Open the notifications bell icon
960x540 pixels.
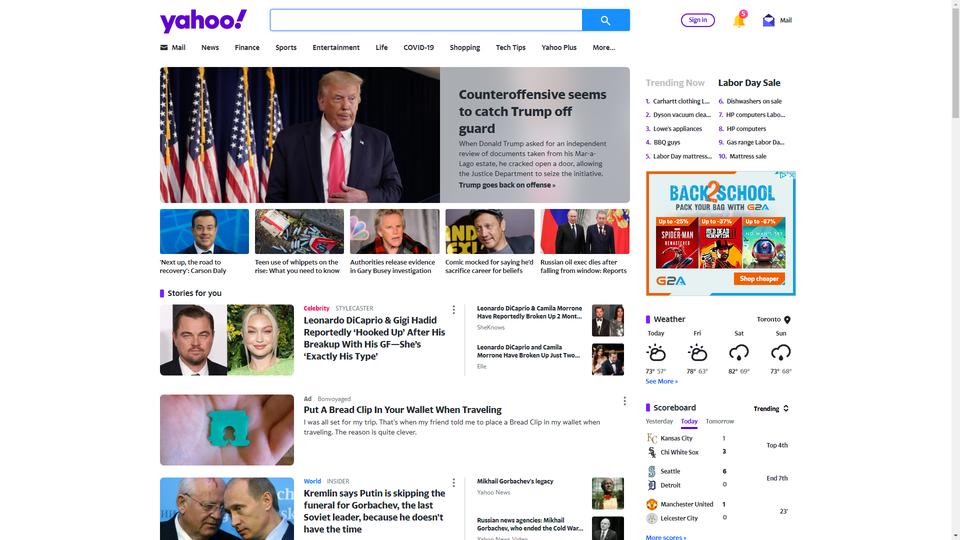tap(739, 20)
